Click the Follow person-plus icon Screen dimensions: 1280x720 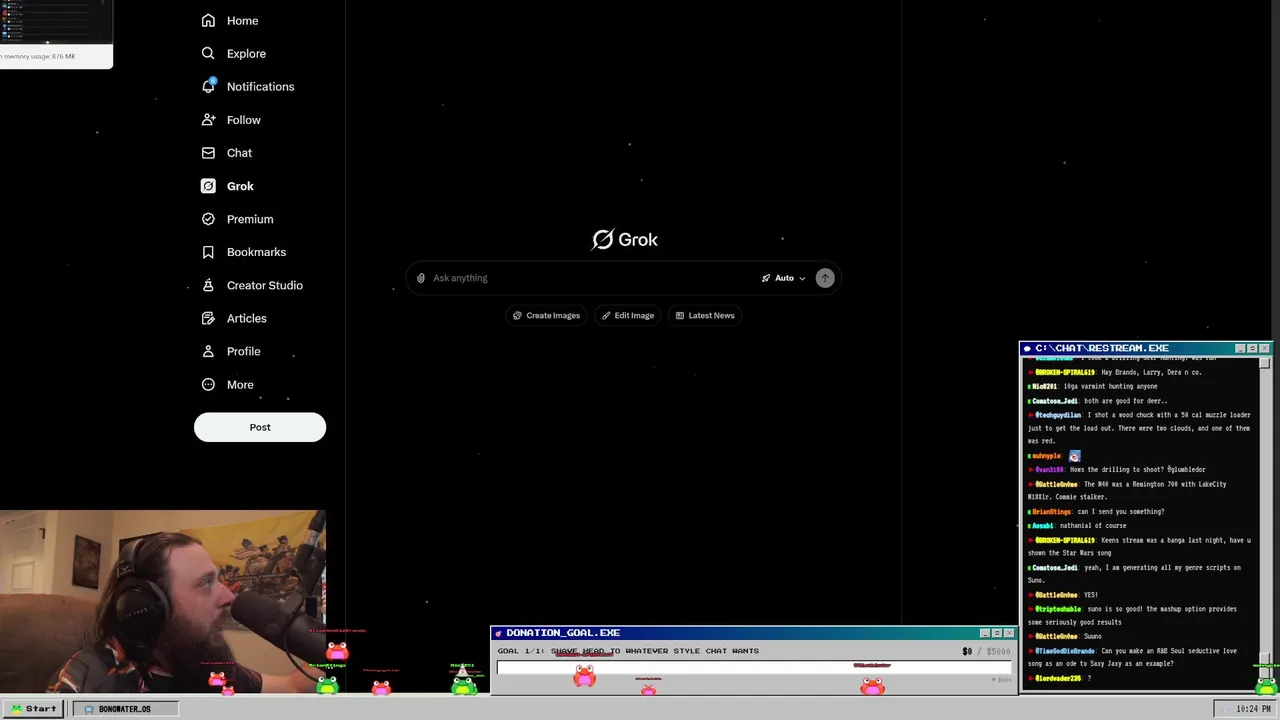tap(208, 119)
